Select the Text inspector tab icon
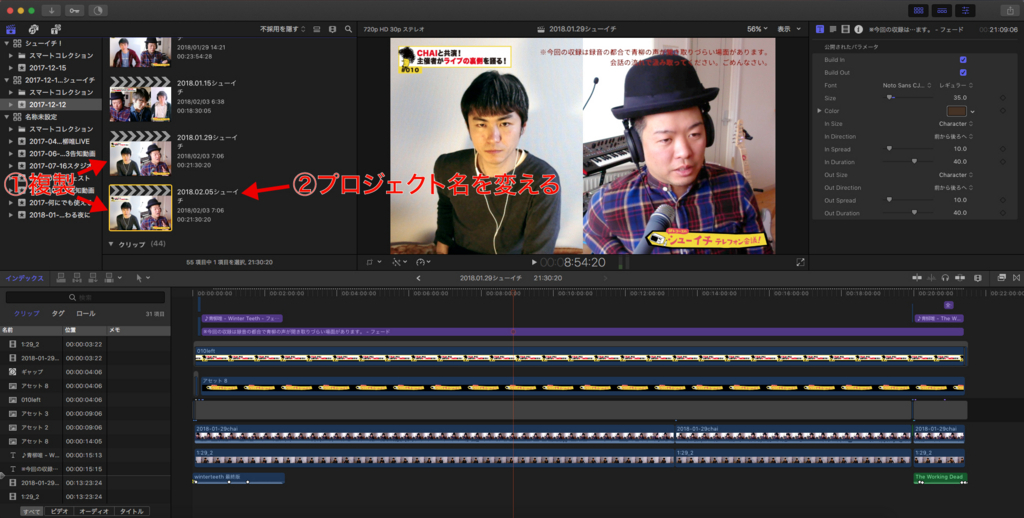The image size is (1024, 518). [833, 29]
